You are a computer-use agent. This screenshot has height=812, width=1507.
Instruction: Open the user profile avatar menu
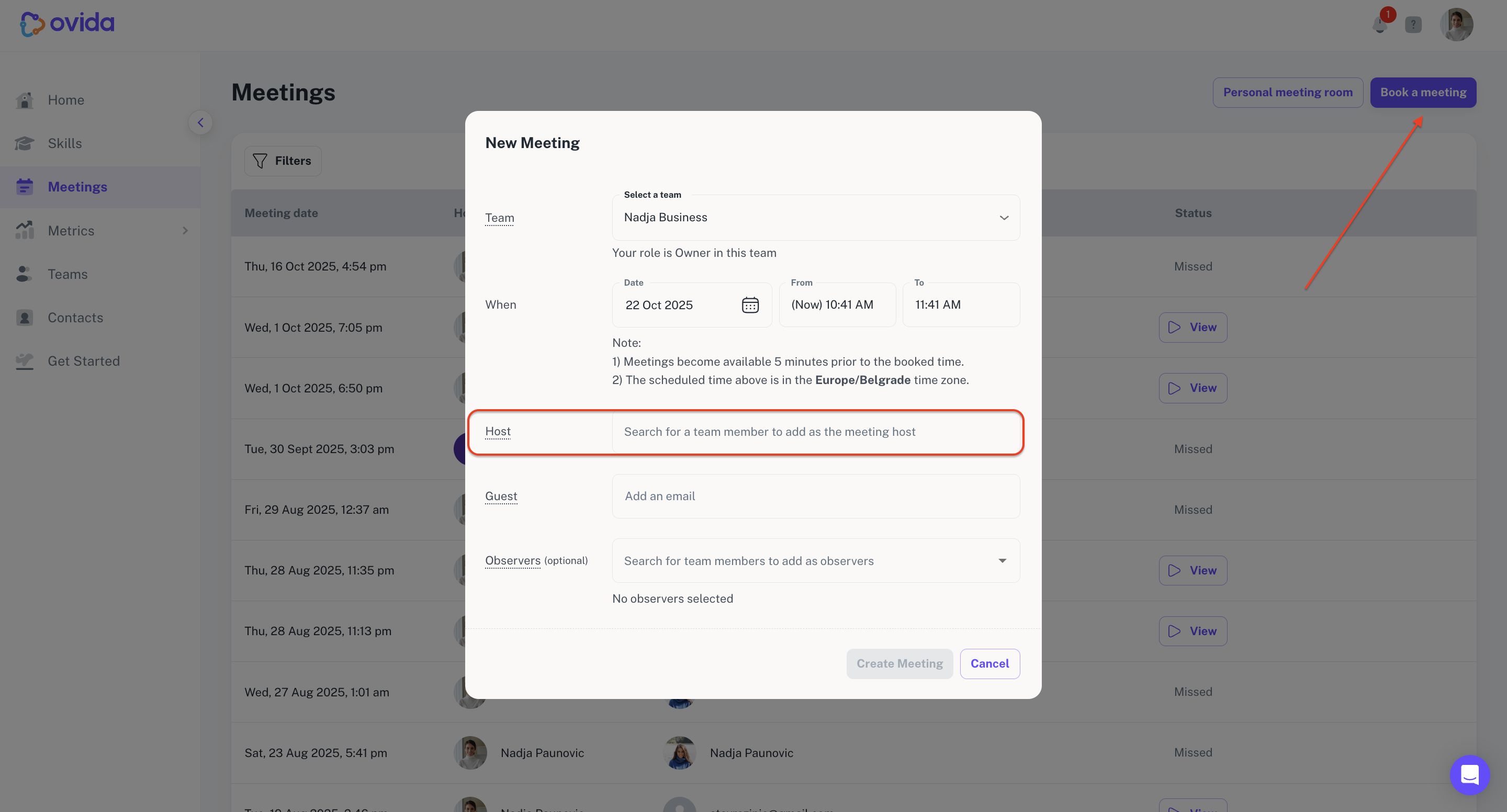coord(1456,25)
